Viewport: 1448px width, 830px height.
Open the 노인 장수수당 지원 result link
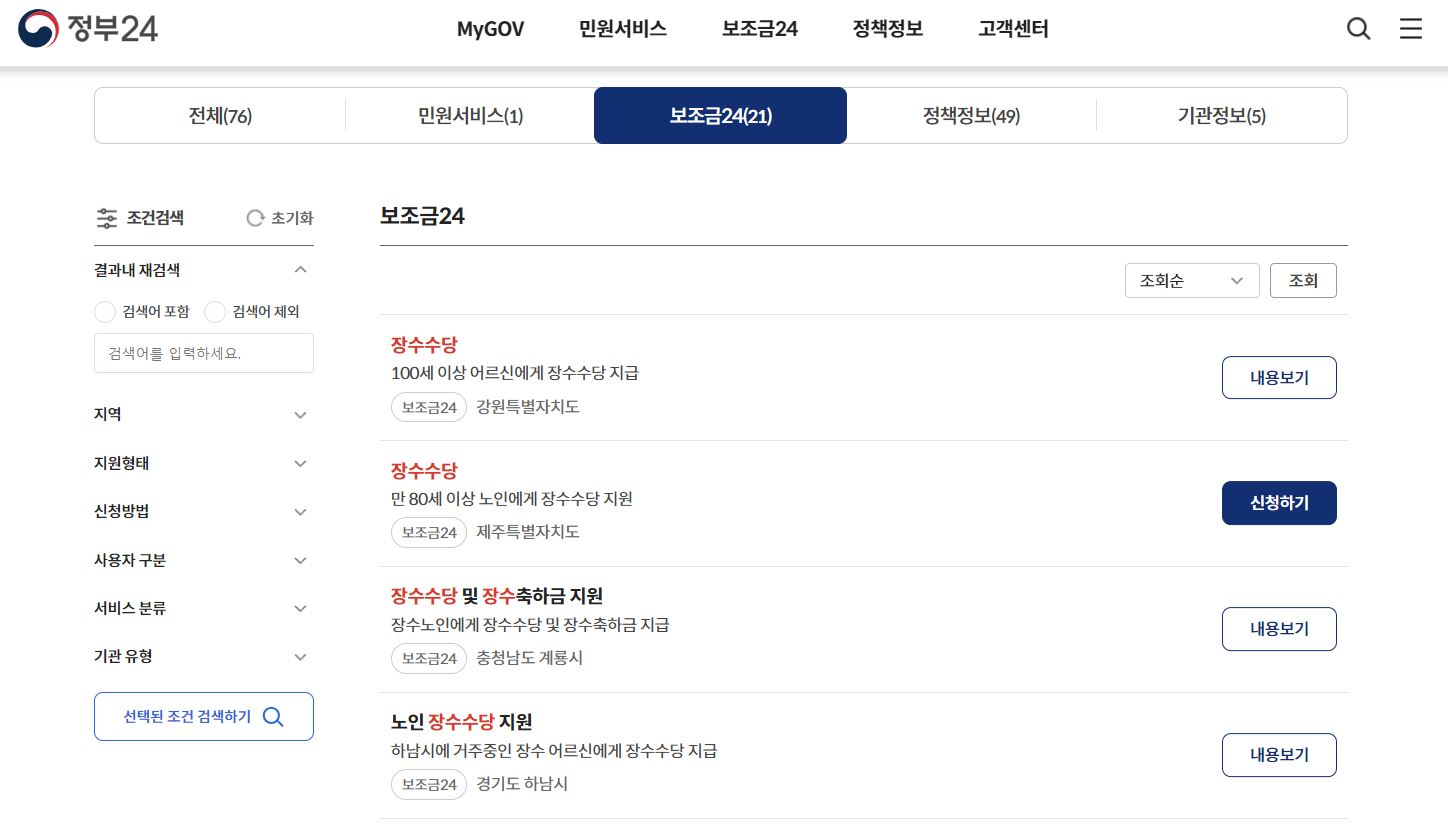(461, 722)
